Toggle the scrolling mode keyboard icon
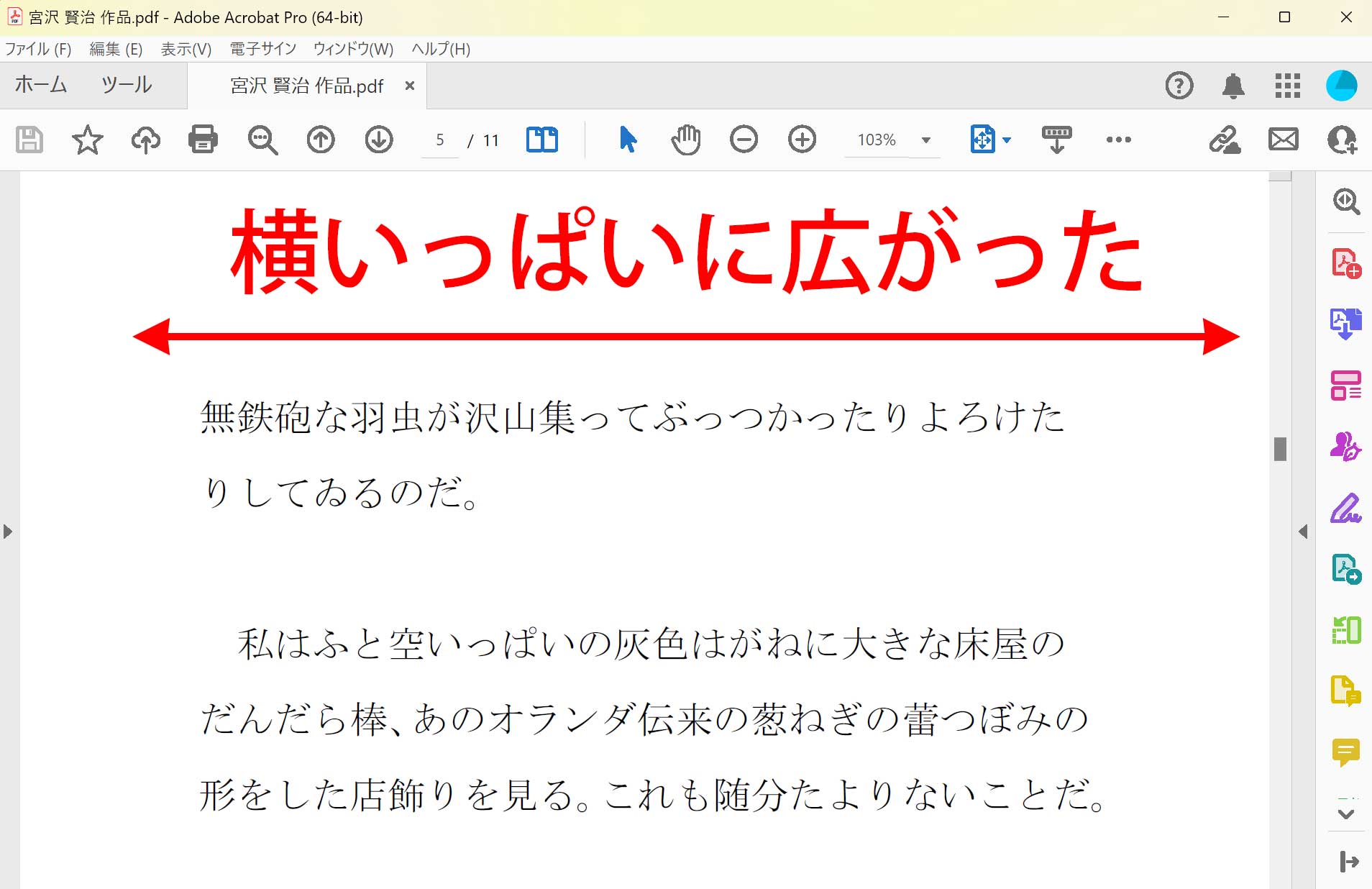The image size is (1372, 889). [1056, 140]
